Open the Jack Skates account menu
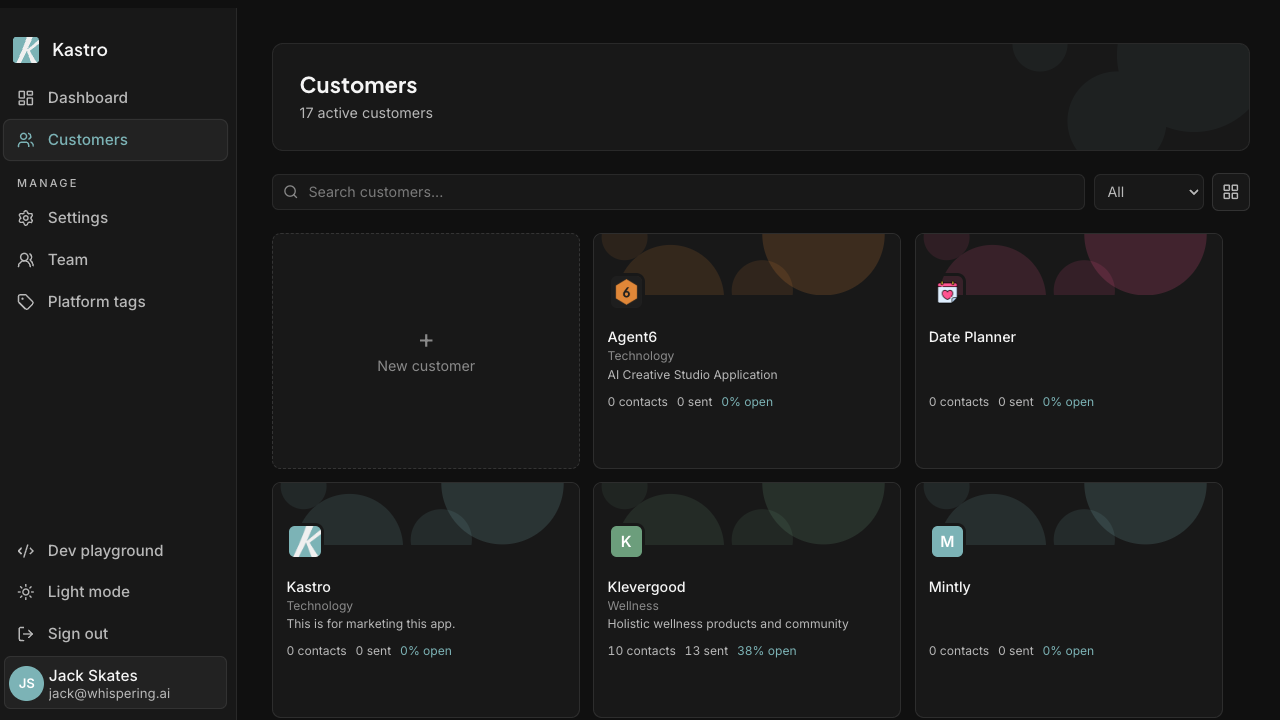This screenshot has width=1280, height=720. tap(116, 683)
